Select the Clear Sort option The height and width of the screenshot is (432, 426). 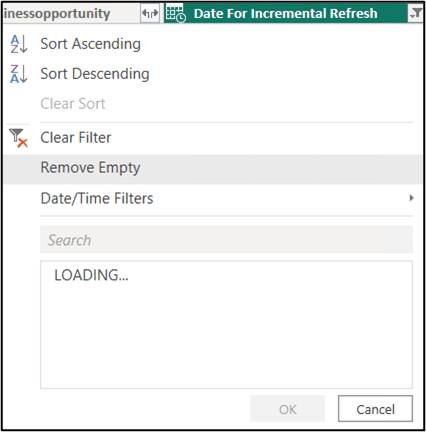click(73, 104)
